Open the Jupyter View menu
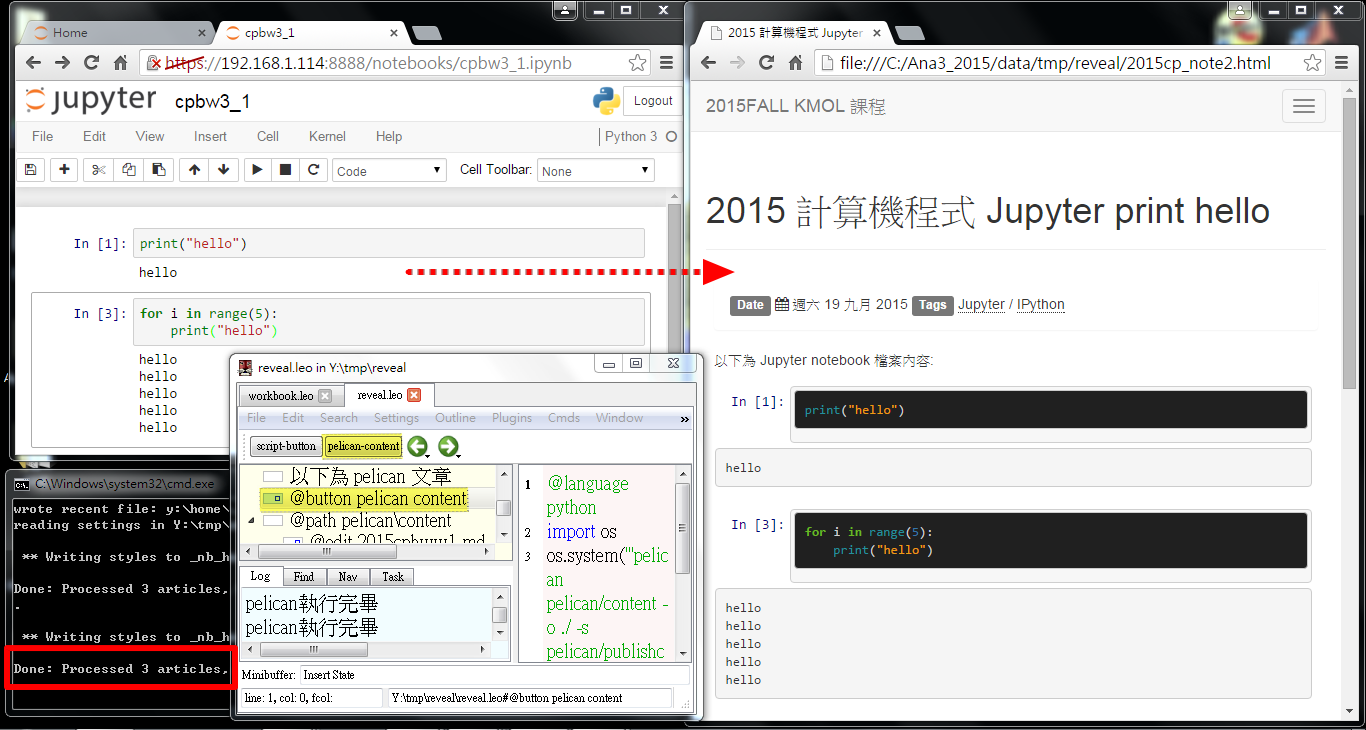 click(x=150, y=136)
